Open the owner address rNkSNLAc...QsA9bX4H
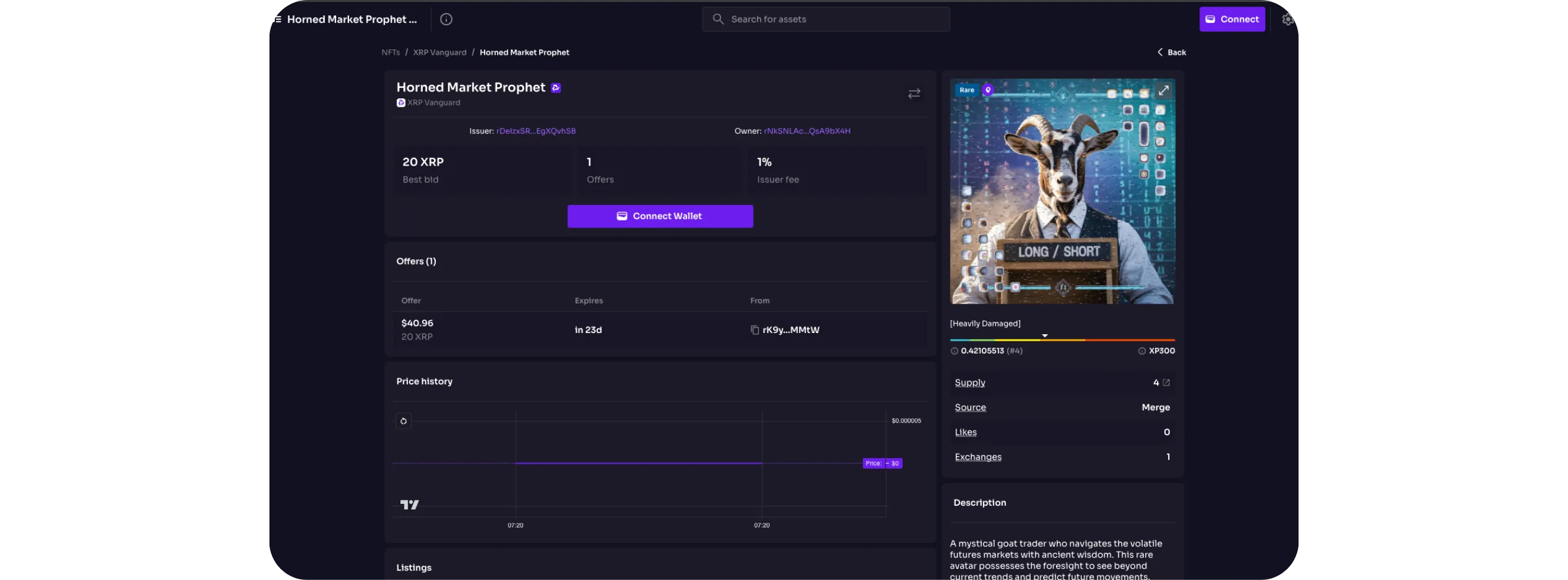1568x580 pixels. pyautogui.click(x=807, y=131)
